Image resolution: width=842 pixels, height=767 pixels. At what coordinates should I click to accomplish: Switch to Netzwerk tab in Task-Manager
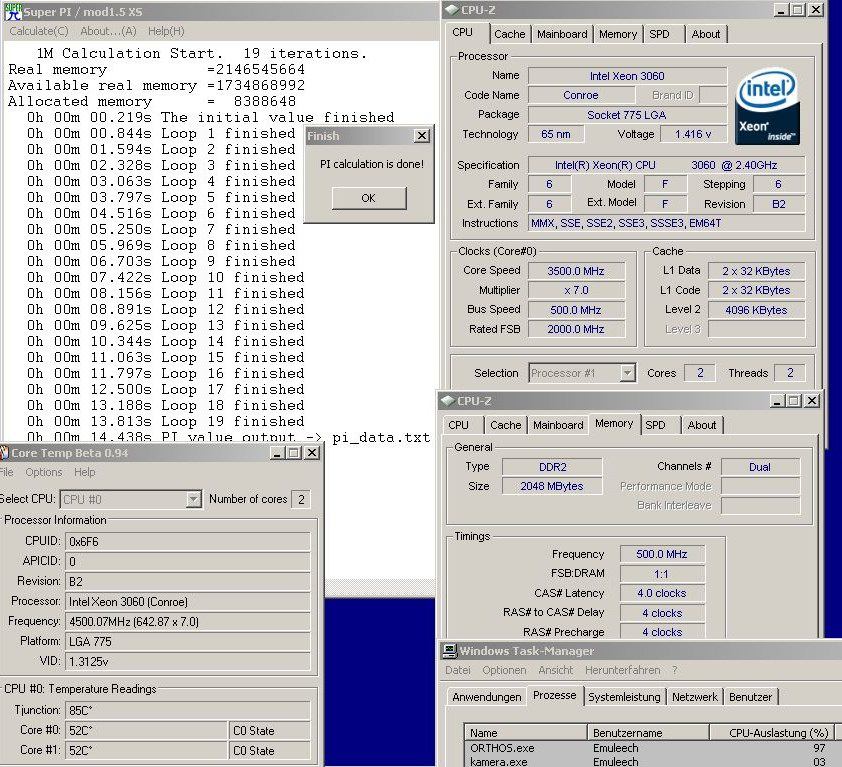point(695,697)
